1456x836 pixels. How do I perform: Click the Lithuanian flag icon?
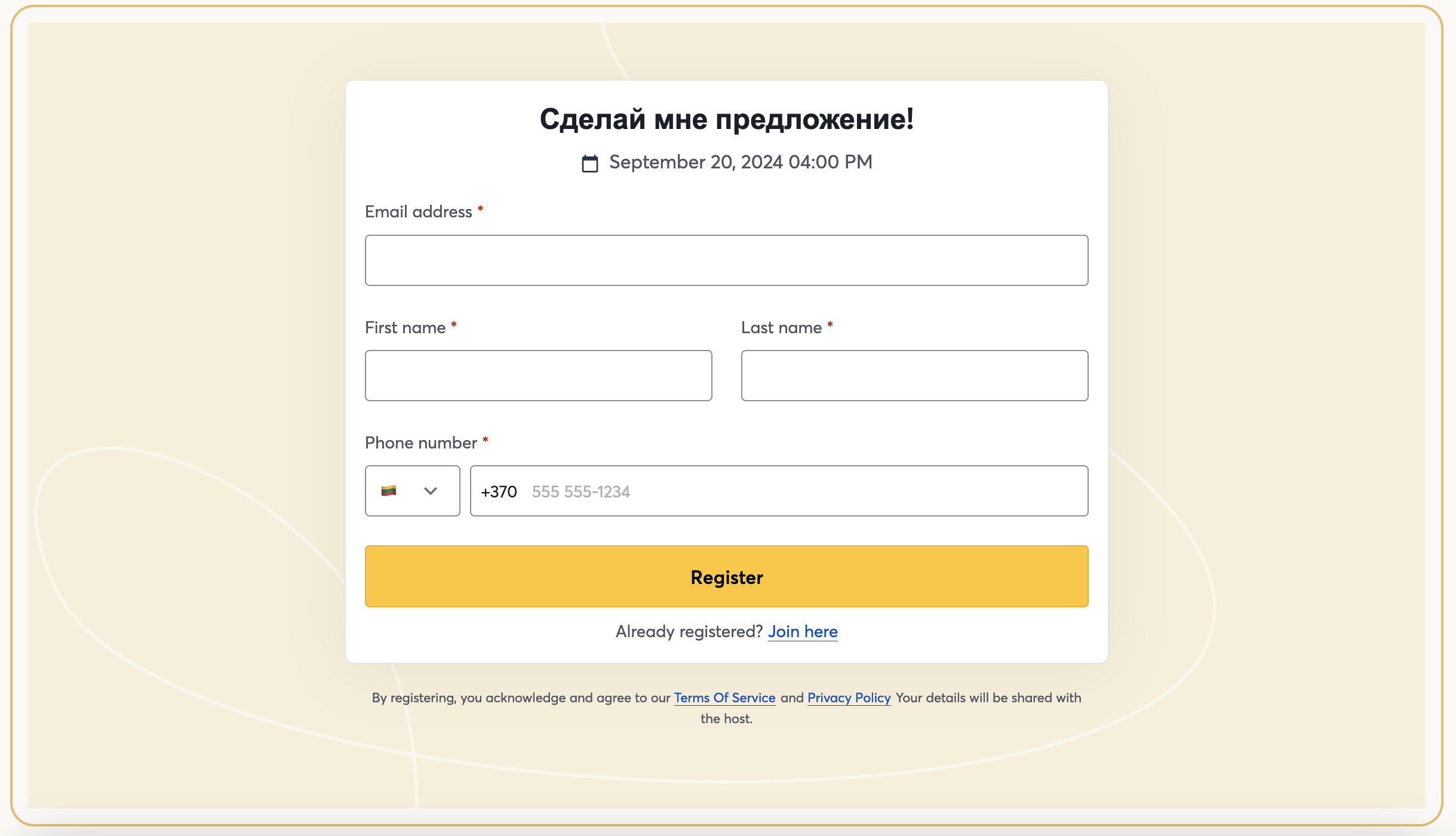[x=389, y=491]
